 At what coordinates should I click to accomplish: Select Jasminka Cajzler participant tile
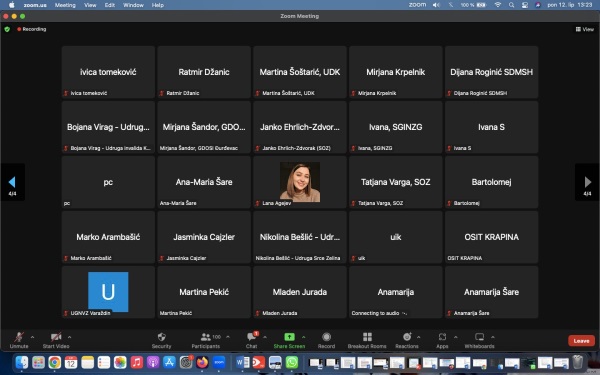tap(204, 237)
